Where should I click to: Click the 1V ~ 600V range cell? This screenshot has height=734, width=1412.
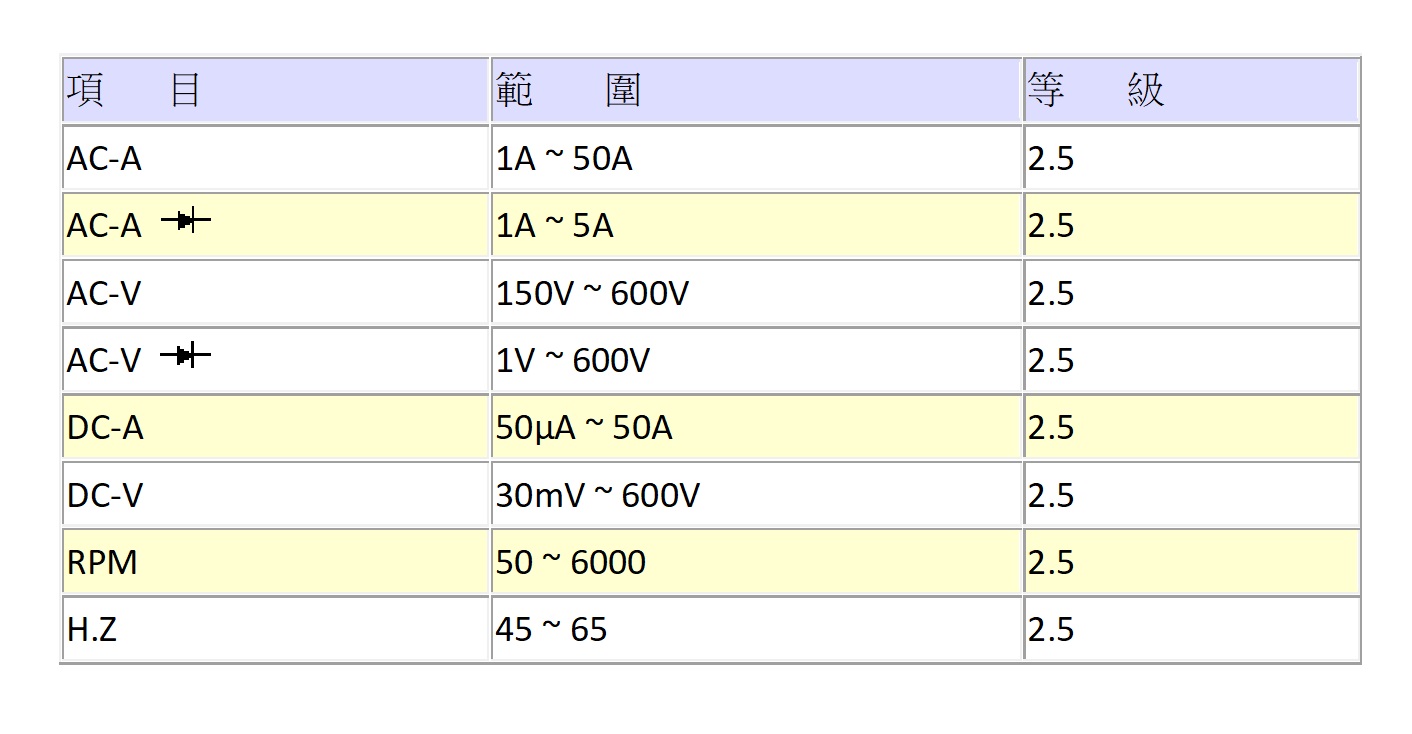(x=573, y=360)
